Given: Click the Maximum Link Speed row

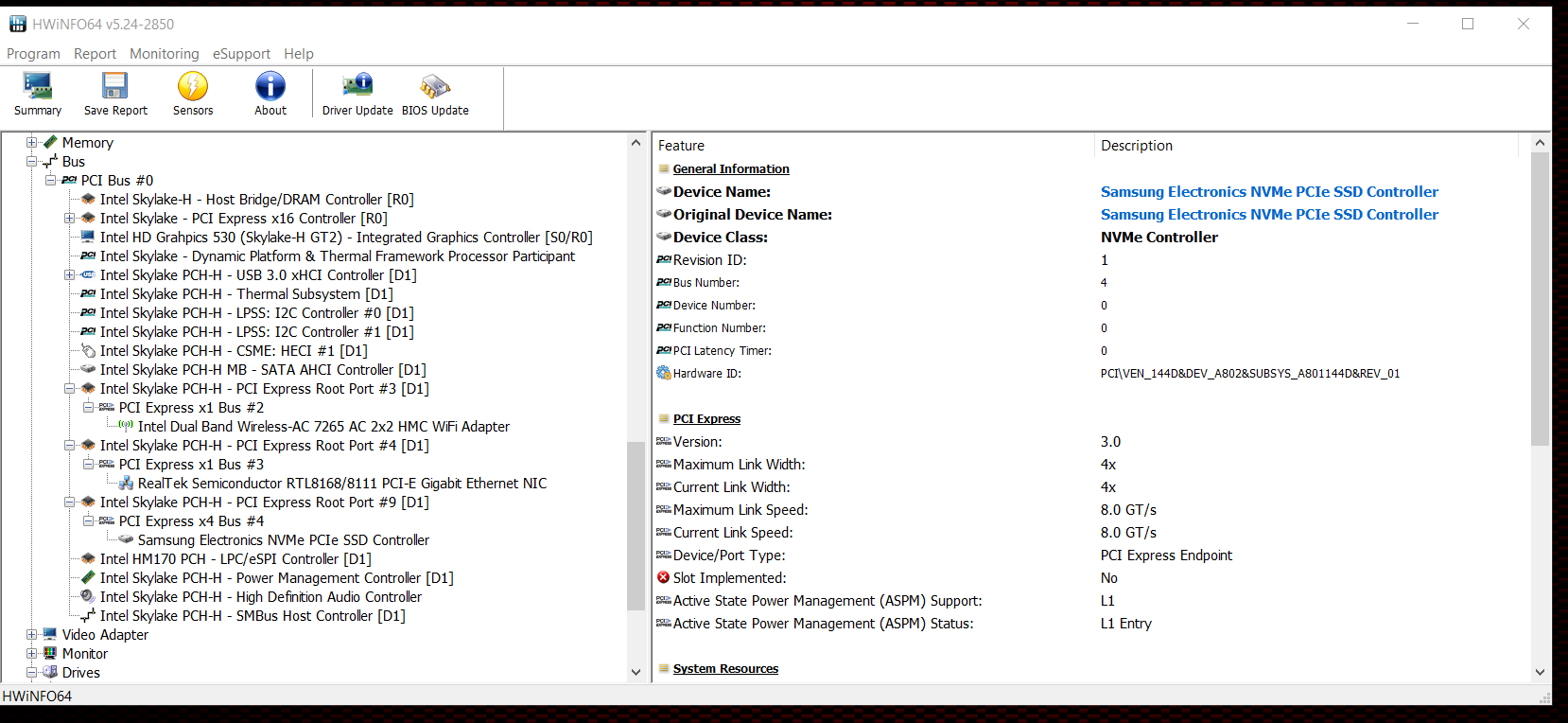Looking at the screenshot, I should (1092, 509).
